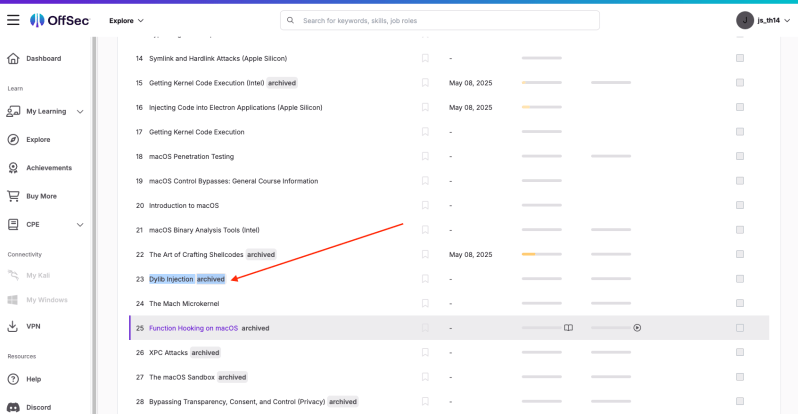
Task: Bookmark the Dylib Injection module
Action: click(425, 279)
